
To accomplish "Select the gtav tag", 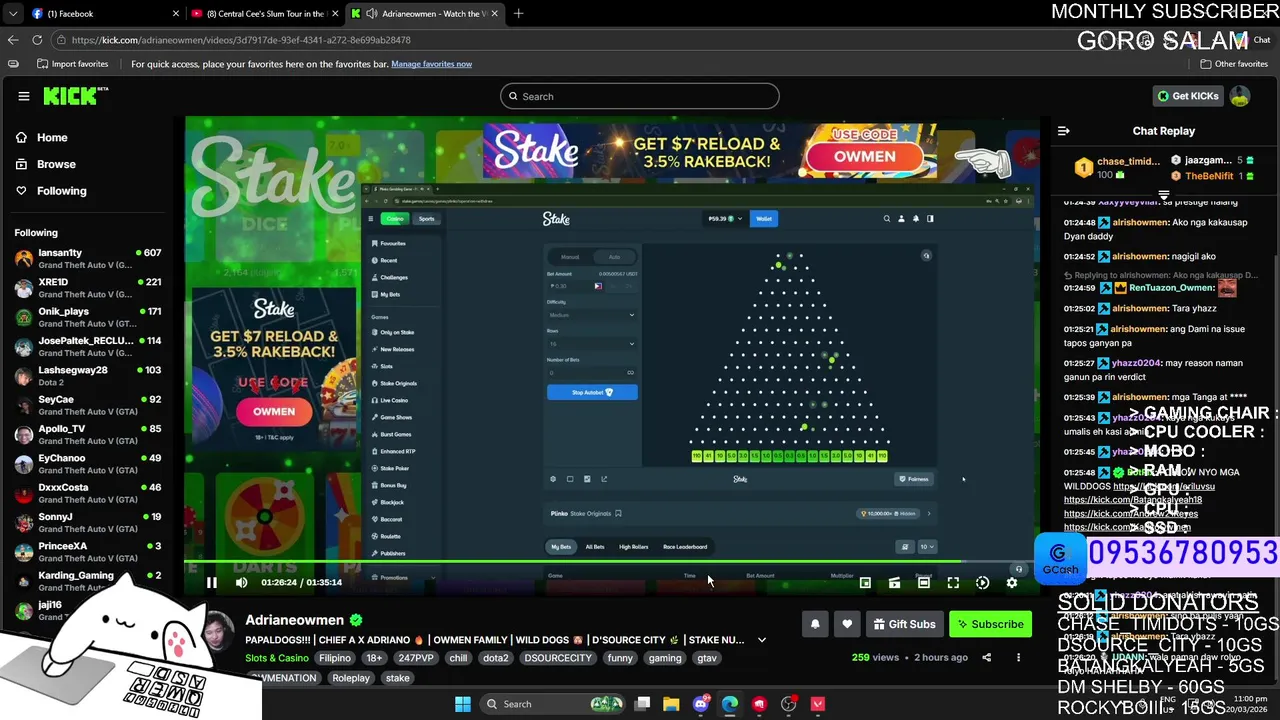I will [x=707, y=658].
